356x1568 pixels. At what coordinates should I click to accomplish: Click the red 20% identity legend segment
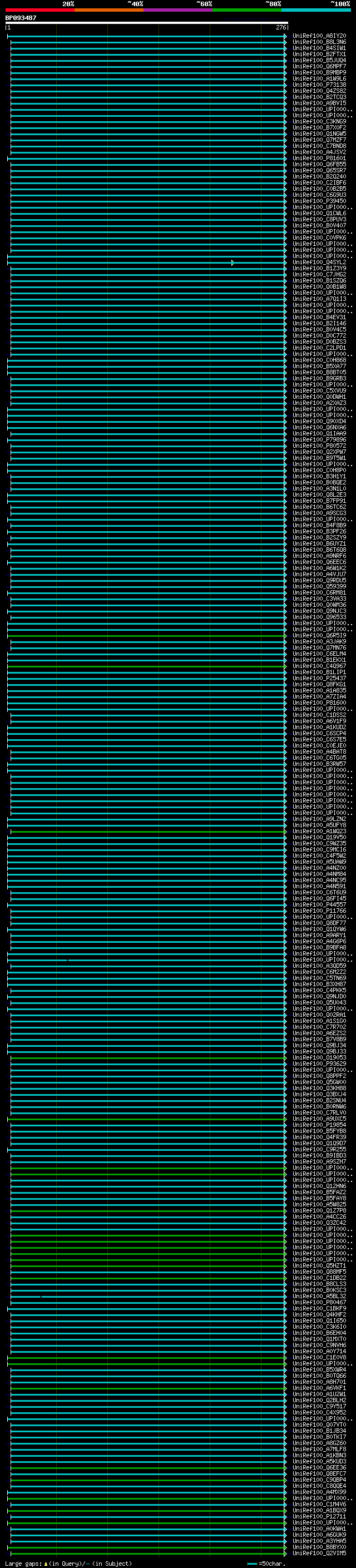click(x=40, y=10)
